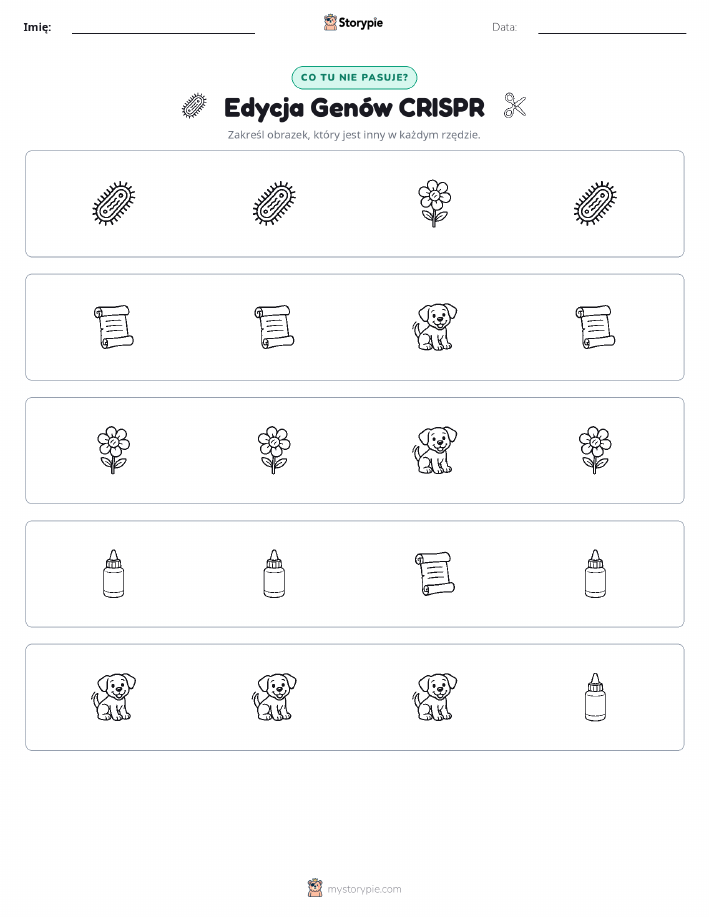Image resolution: width=709 pixels, height=917 pixels.
Task: Click the 'Edycja Genów CRISPR' heading
Action: click(354, 108)
